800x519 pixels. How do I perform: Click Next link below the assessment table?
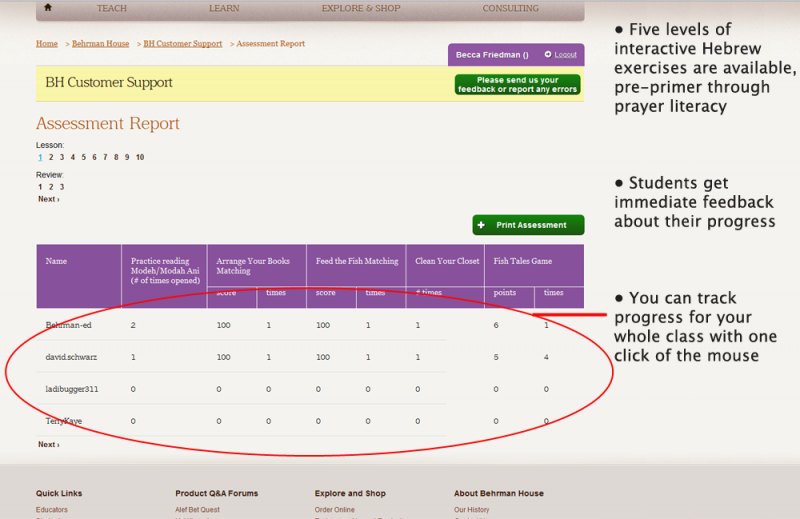click(x=48, y=444)
